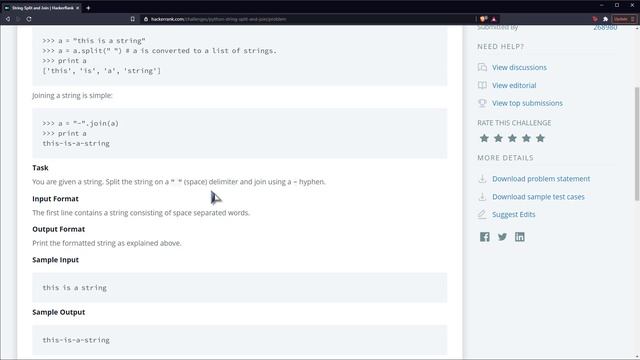Click the 'Task' heading
640x360 pixels.
click(40, 168)
